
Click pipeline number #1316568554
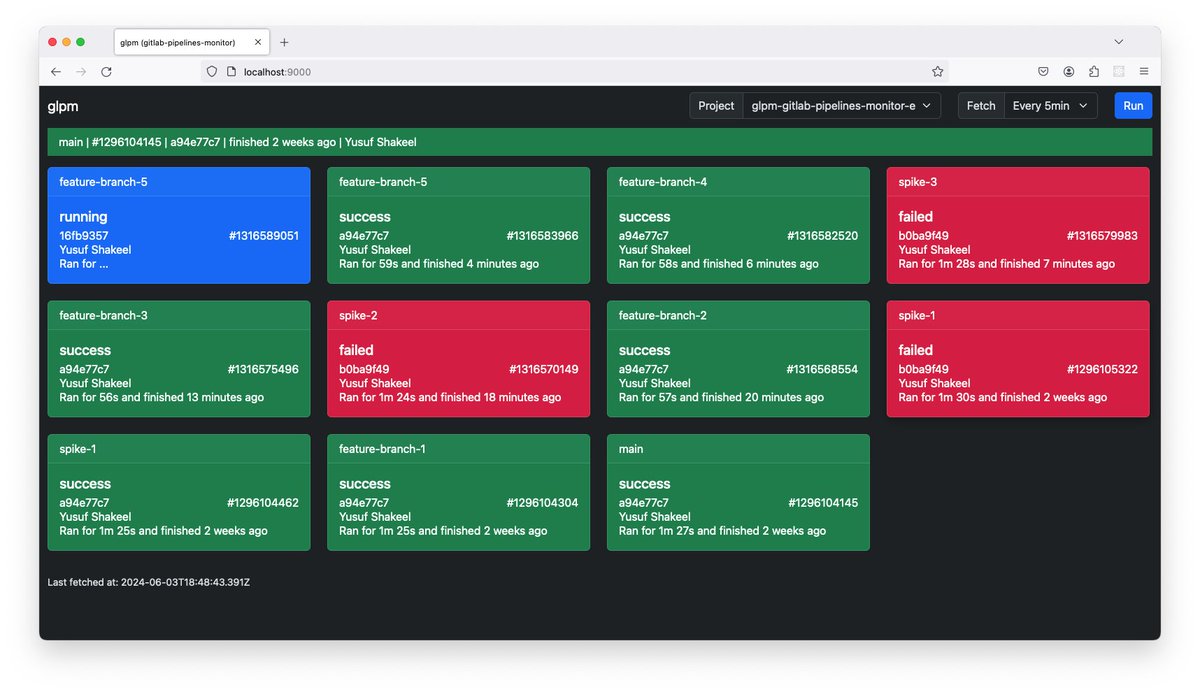[823, 369]
